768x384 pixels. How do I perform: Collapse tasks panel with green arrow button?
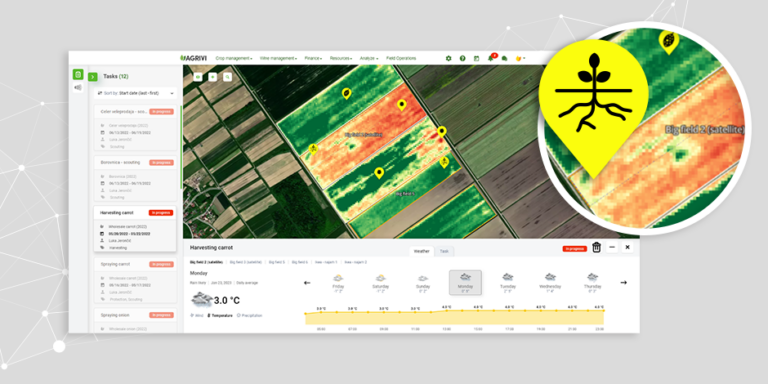pyautogui.click(x=93, y=77)
